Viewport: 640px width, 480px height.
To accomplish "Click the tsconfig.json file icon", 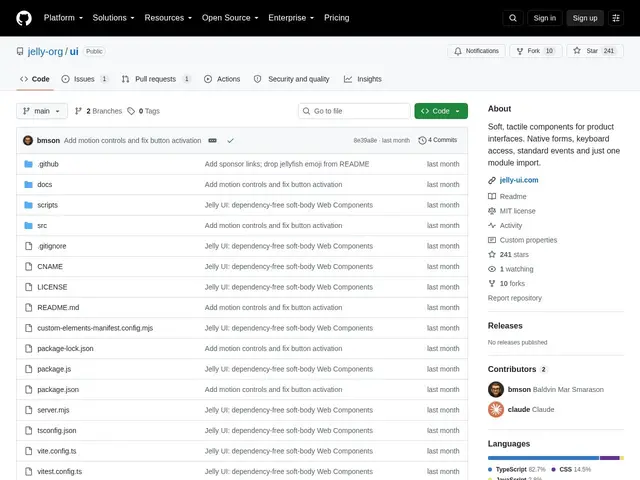I will 28,431.
